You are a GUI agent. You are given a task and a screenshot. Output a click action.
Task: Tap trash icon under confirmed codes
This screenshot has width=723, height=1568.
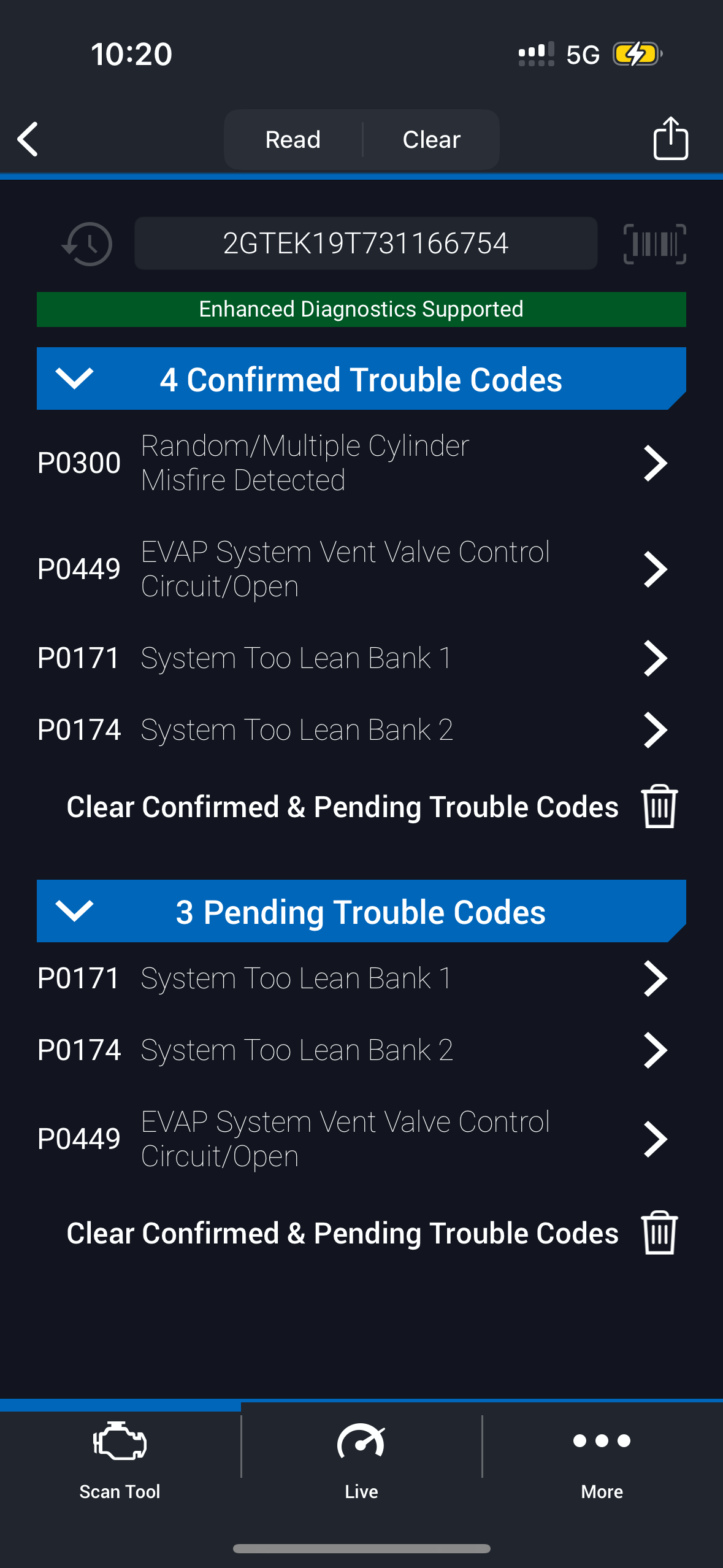click(659, 807)
